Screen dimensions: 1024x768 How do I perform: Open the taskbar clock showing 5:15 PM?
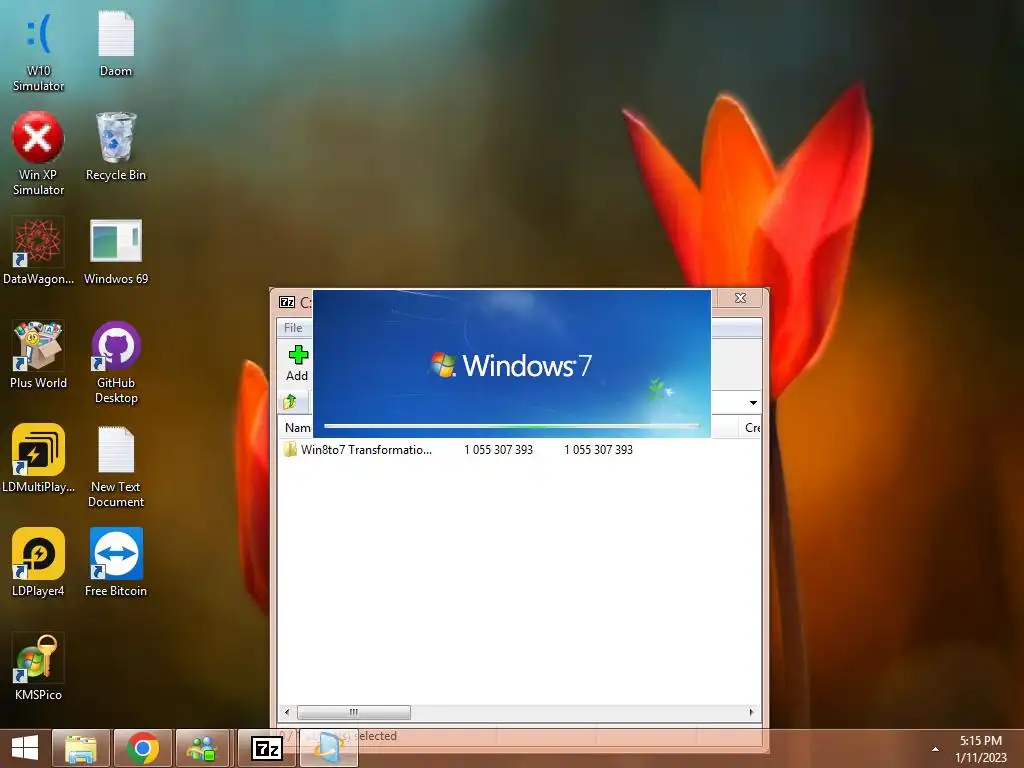pos(980,749)
